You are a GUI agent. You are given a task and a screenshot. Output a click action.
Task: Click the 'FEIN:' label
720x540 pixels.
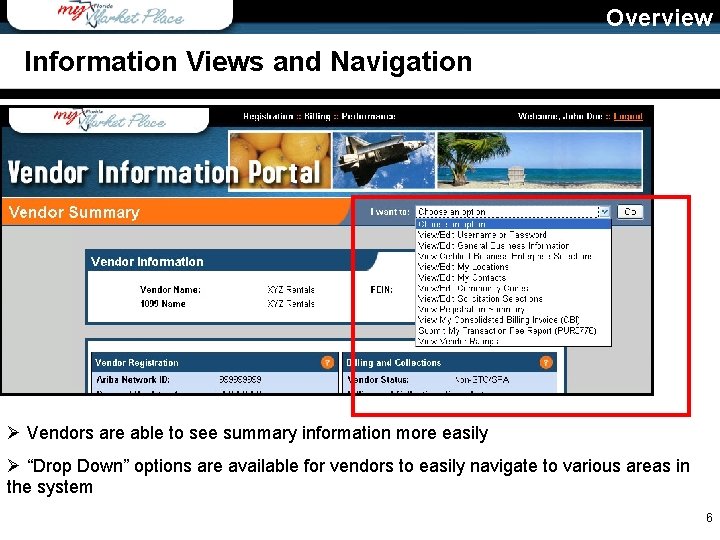[381, 290]
